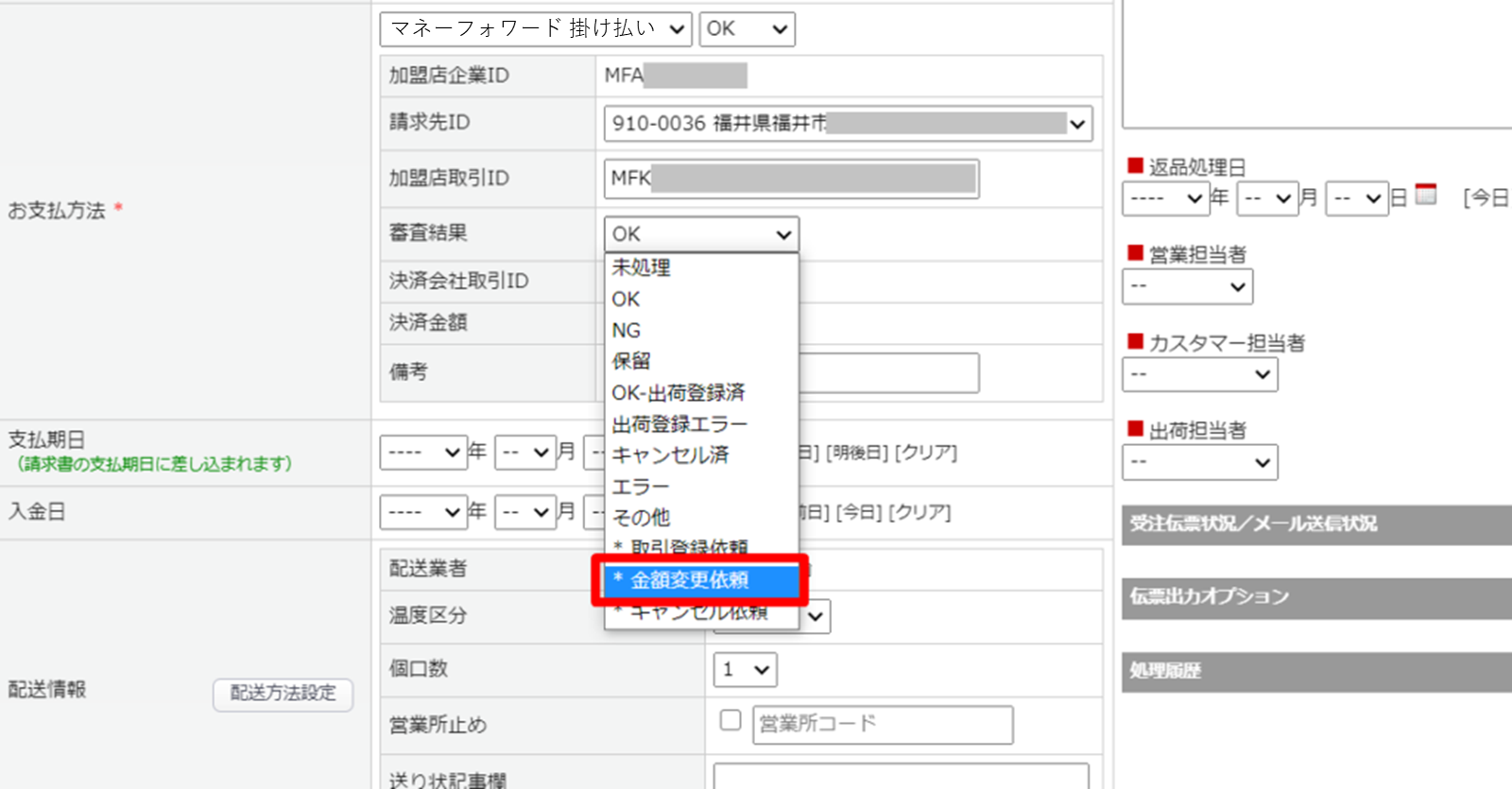Click the green 請求書の支払期日に差し込まれます note
The image size is (1512, 789).
pos(154,464)
